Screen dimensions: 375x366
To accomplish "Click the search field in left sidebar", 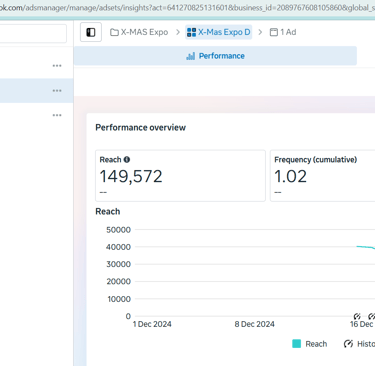I will [x=33, y=33].
